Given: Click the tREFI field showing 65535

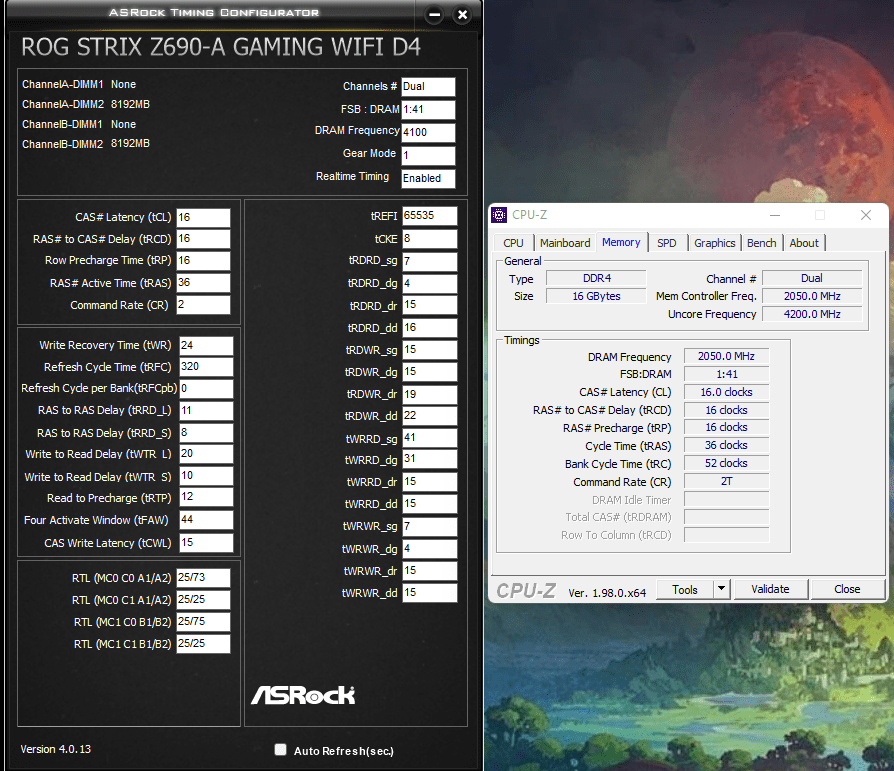Looking at the screenshot, I should [429, 216].
